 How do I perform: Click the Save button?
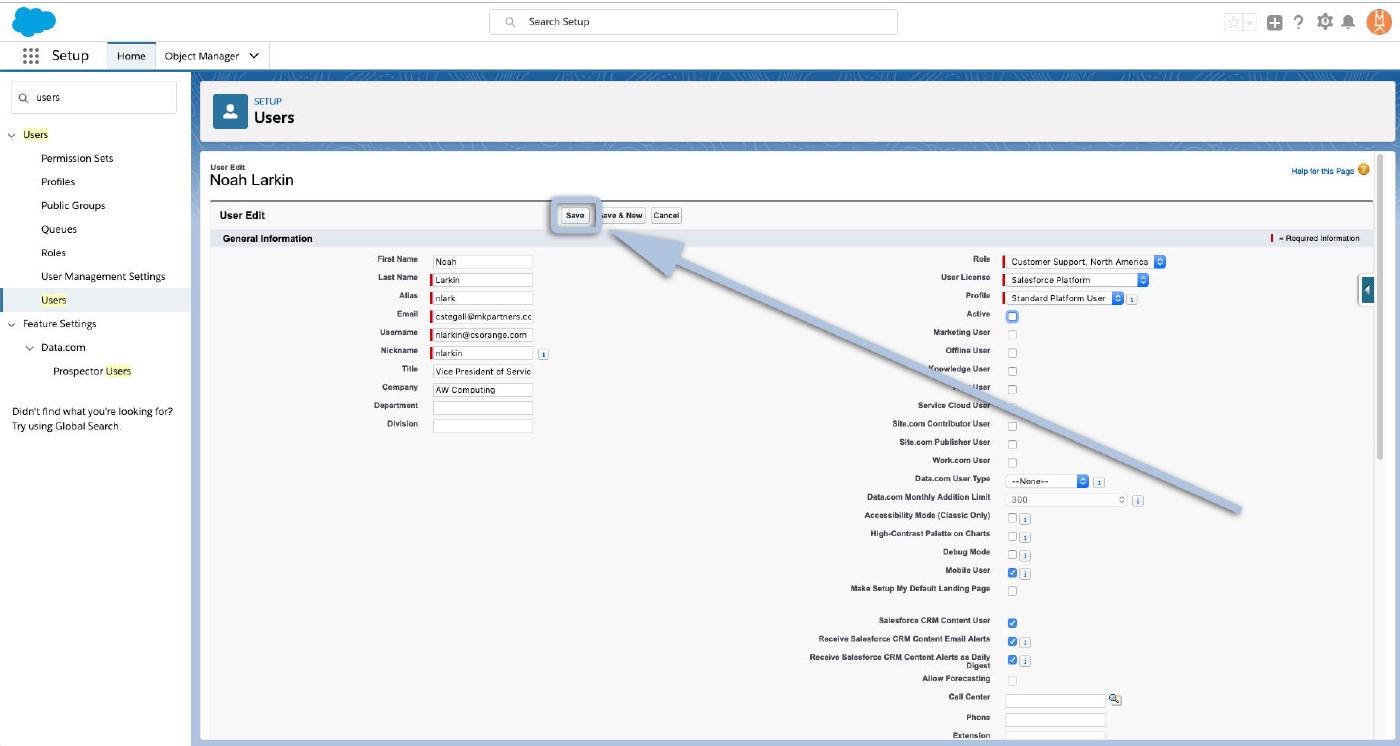click(575, 215)
